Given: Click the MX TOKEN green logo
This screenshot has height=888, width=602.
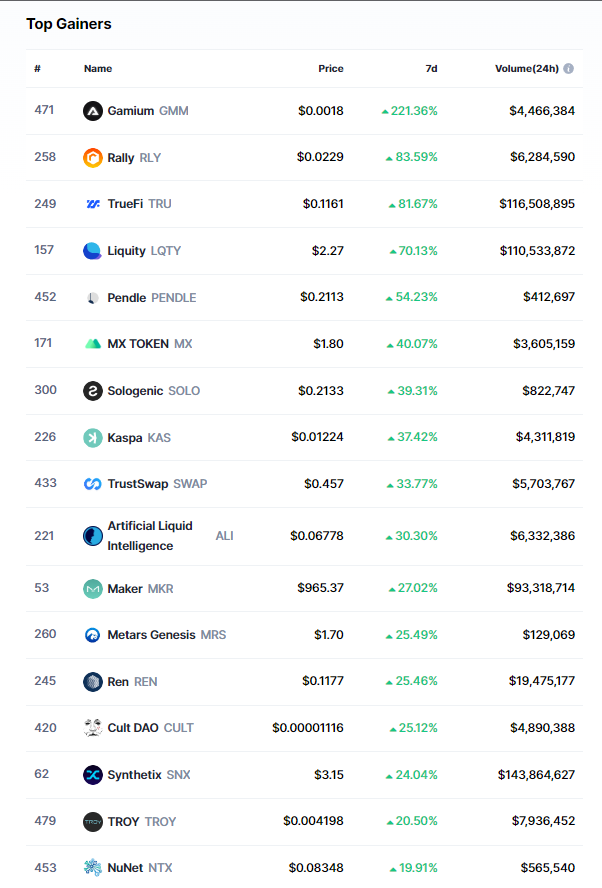Looking at the screenshot, I should [x=93, y=344].
